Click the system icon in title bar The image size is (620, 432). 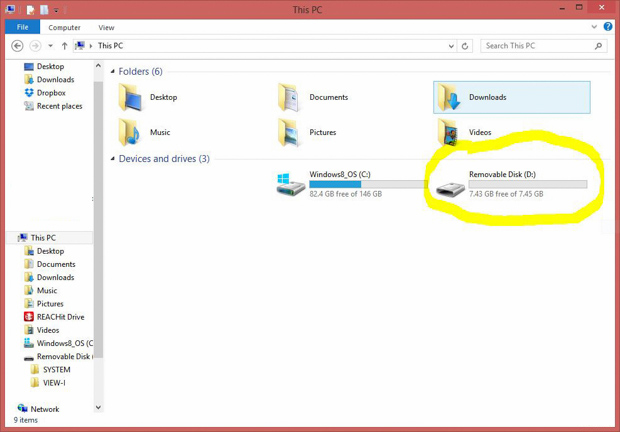click(10, 9)
